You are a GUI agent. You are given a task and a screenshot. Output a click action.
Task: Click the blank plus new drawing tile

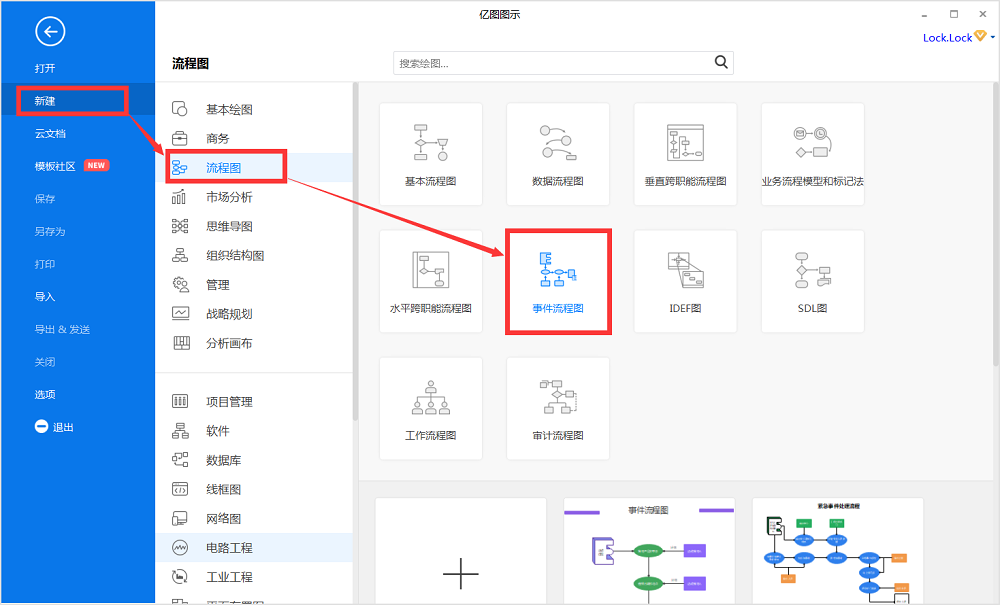460,551
